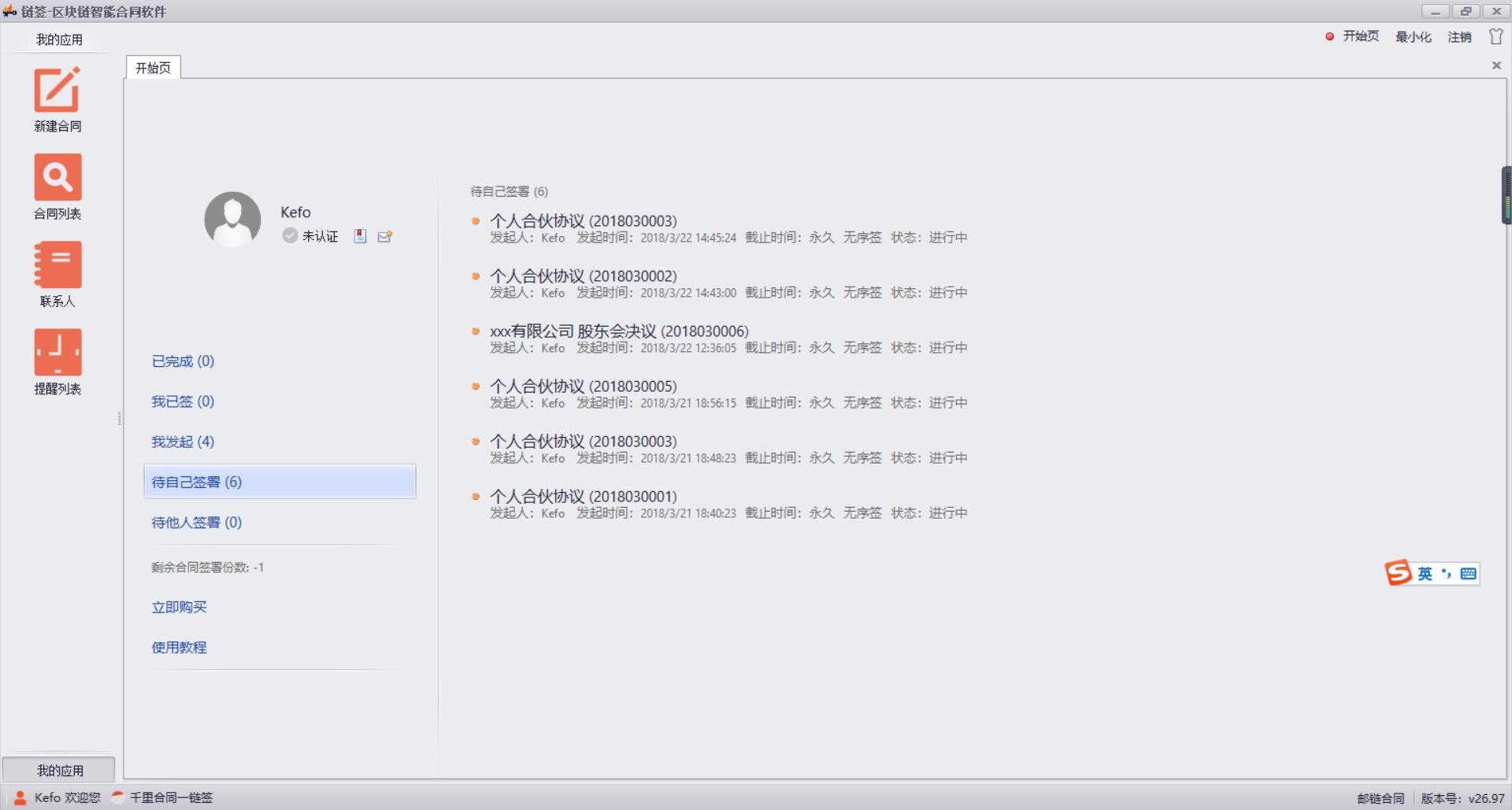The height and width of the screenshot is (810, 1512).
Task: Click the skin shirt icon at top right
Action: point(1495,36)
